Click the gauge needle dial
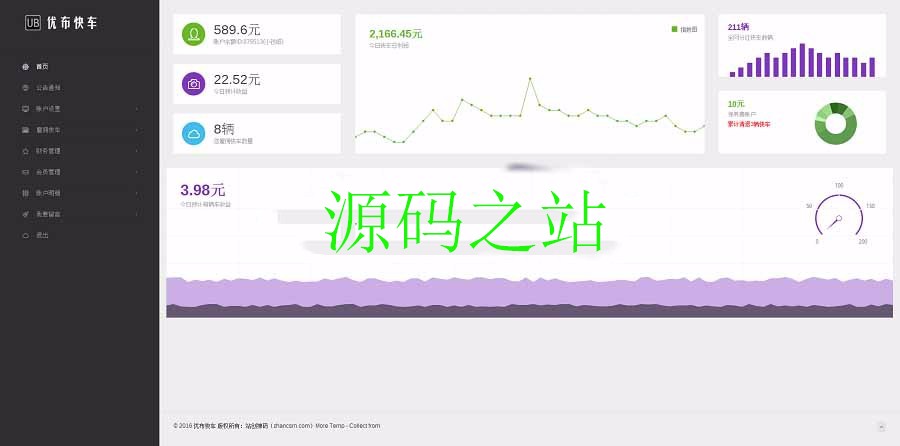900x446 pixels. (x=839, y=215)
